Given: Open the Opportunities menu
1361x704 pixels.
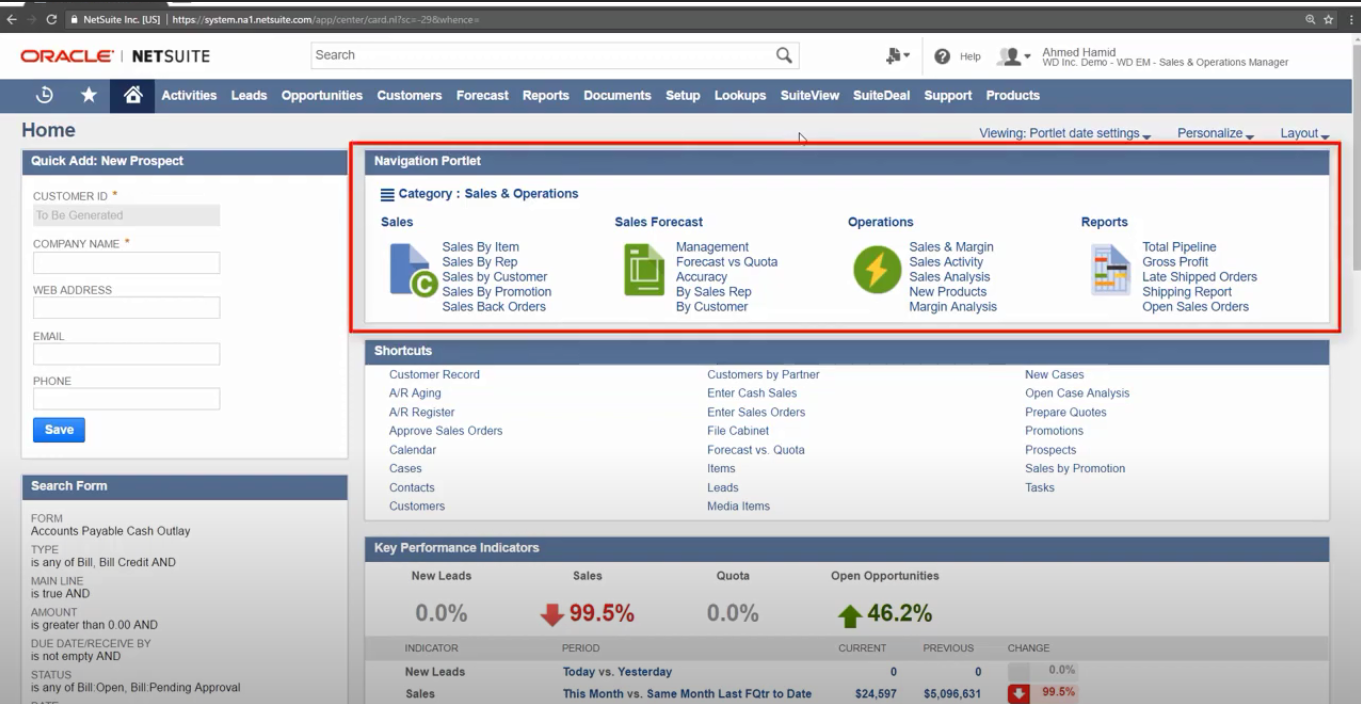Looking at the screenshot, I should [x=322, y=95].
